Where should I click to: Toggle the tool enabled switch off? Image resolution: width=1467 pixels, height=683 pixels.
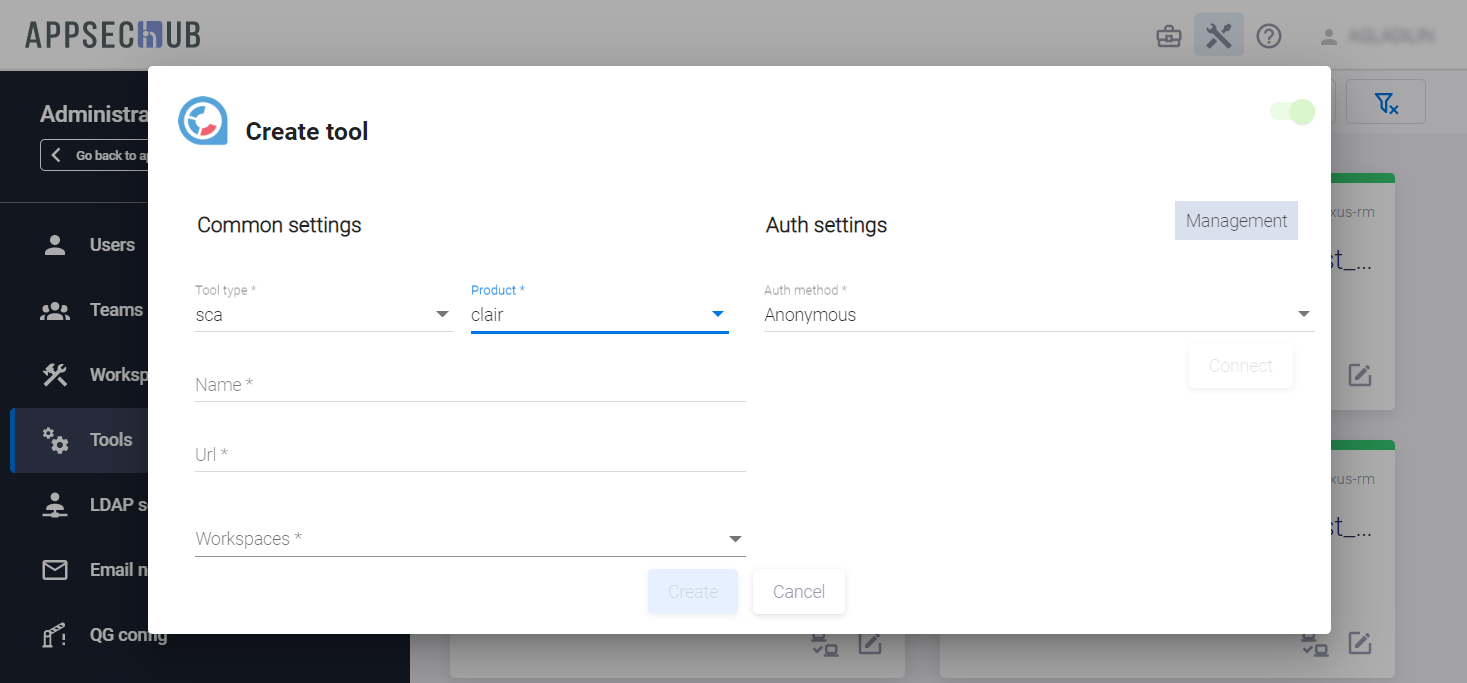point(1292,112)
